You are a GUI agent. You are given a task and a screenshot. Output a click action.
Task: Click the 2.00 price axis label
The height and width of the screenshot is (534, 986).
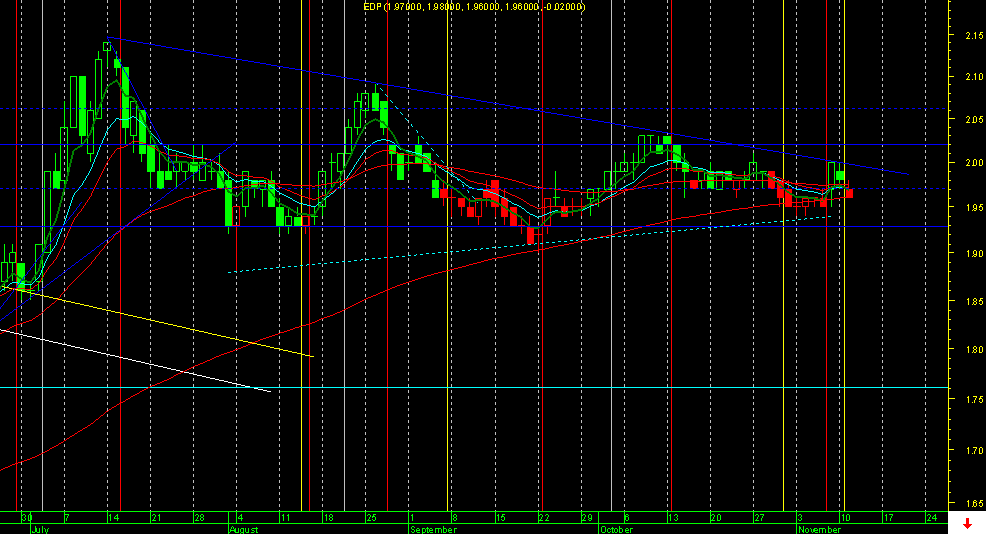(974, 163)
